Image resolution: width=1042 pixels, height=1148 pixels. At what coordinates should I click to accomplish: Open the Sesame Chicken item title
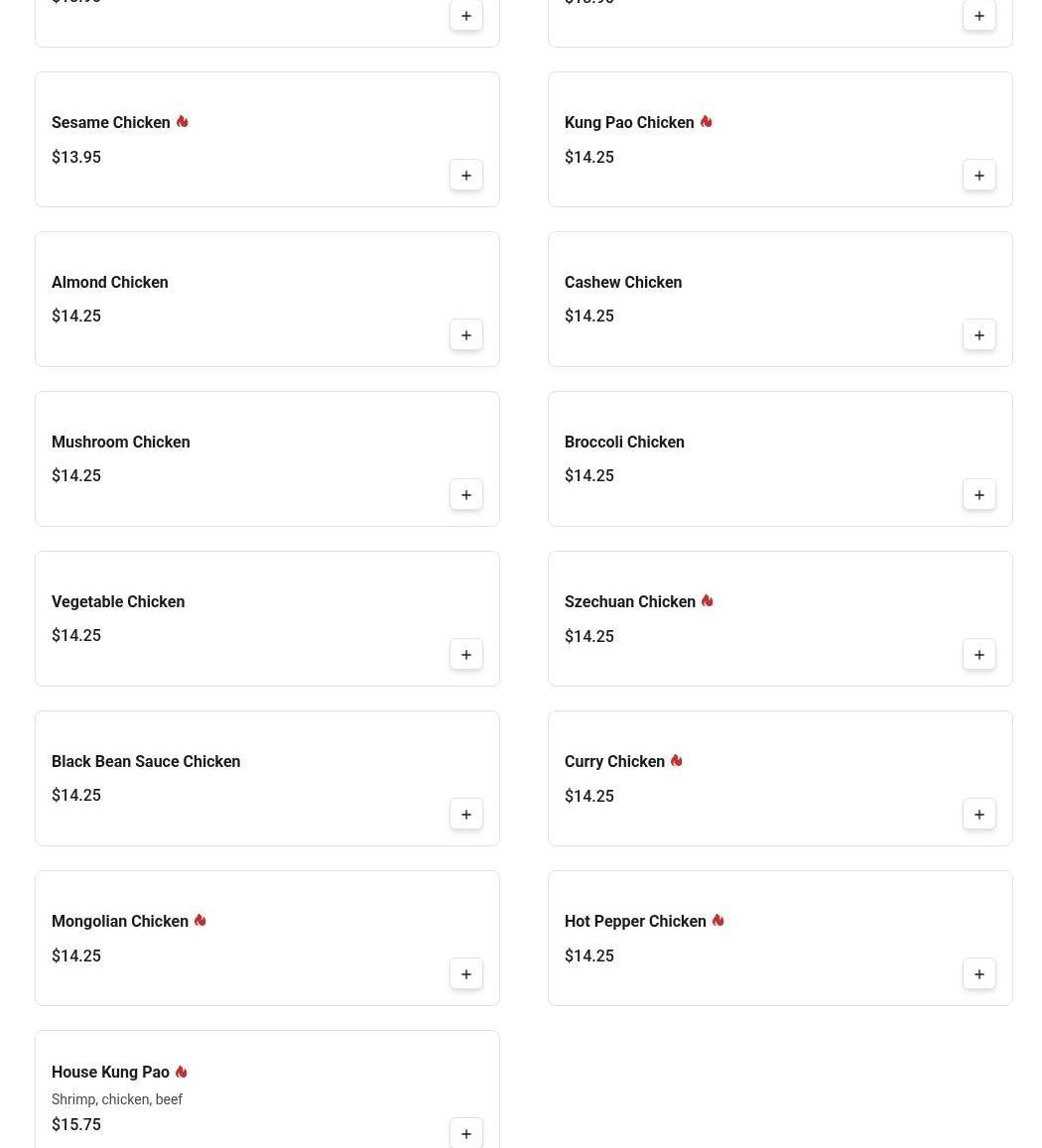(x=111, y=123)
